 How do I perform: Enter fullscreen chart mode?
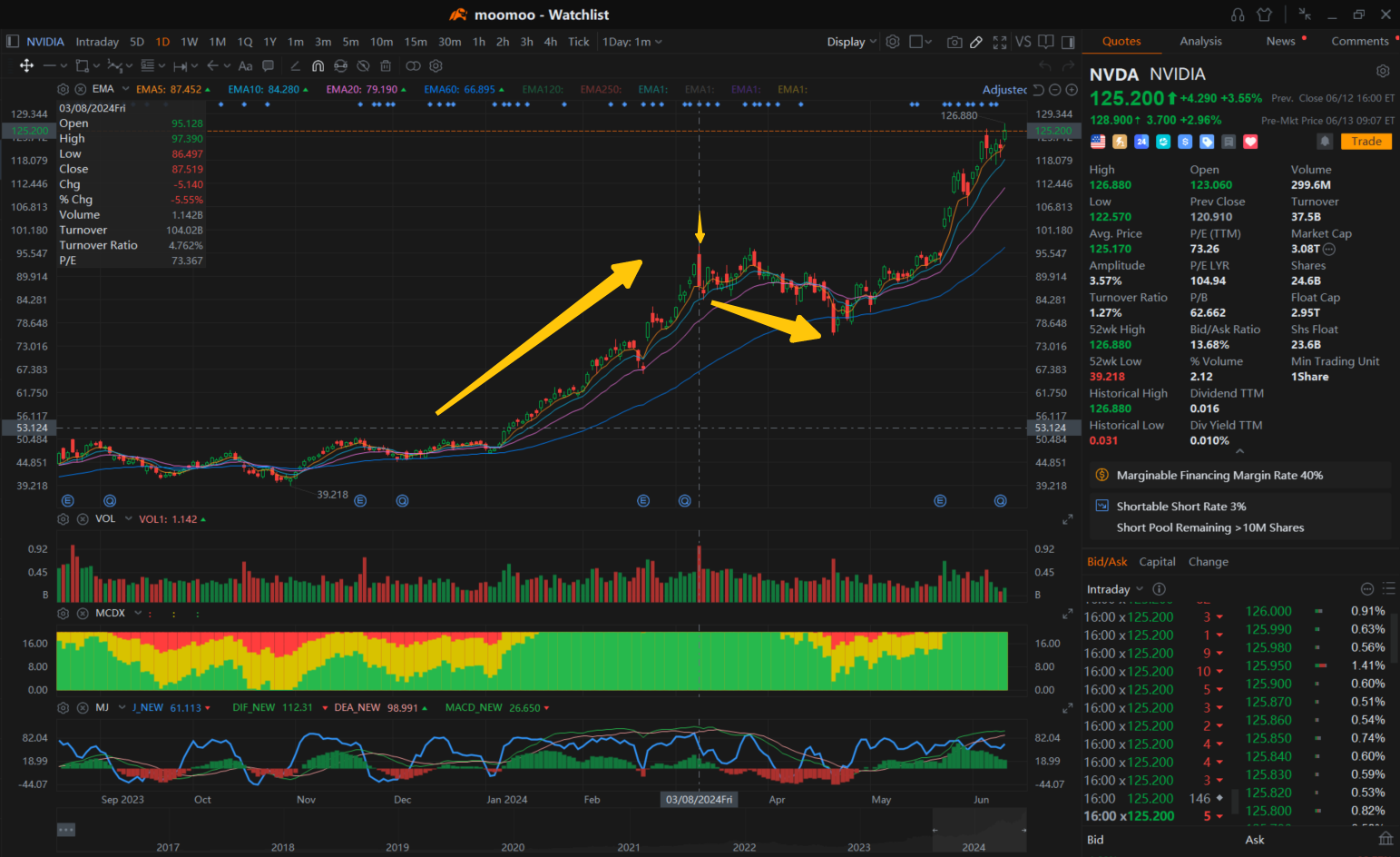point(1000,42)
